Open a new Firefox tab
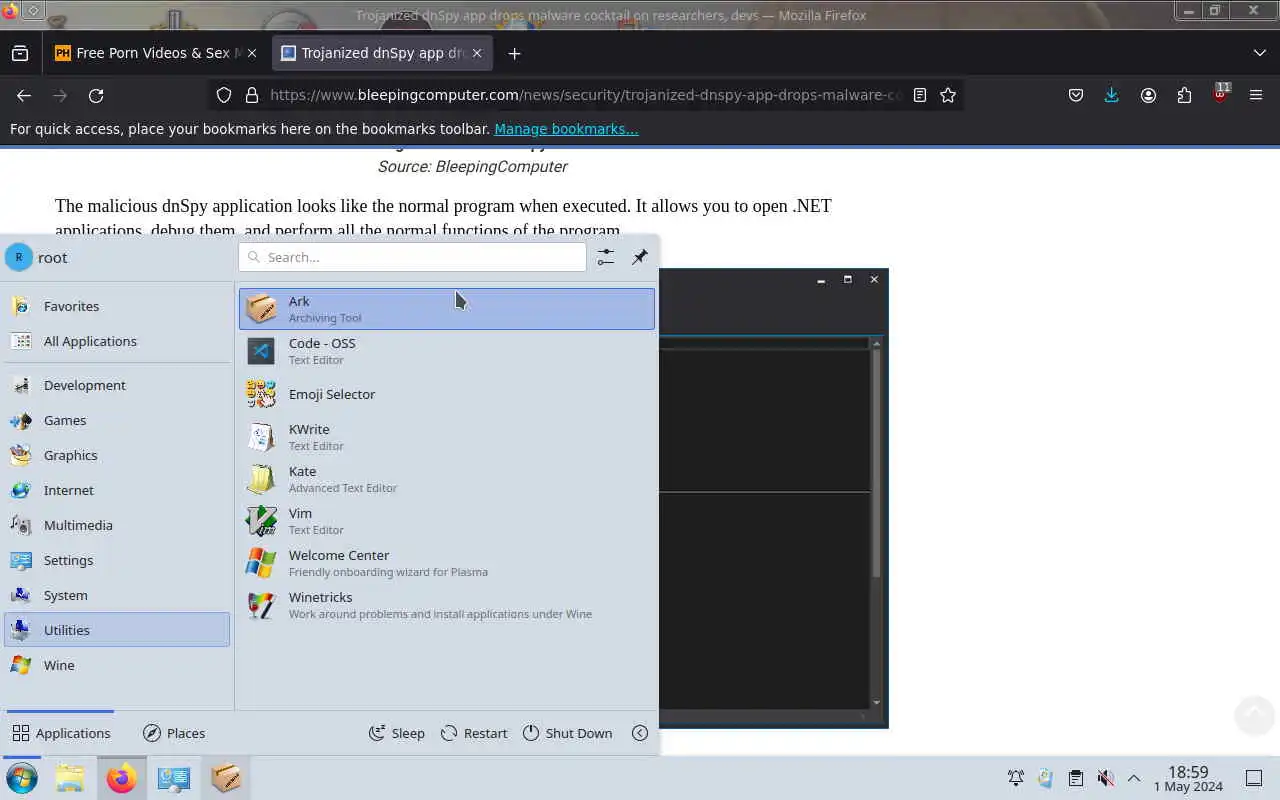The image size is (1280, 800). 514,53
